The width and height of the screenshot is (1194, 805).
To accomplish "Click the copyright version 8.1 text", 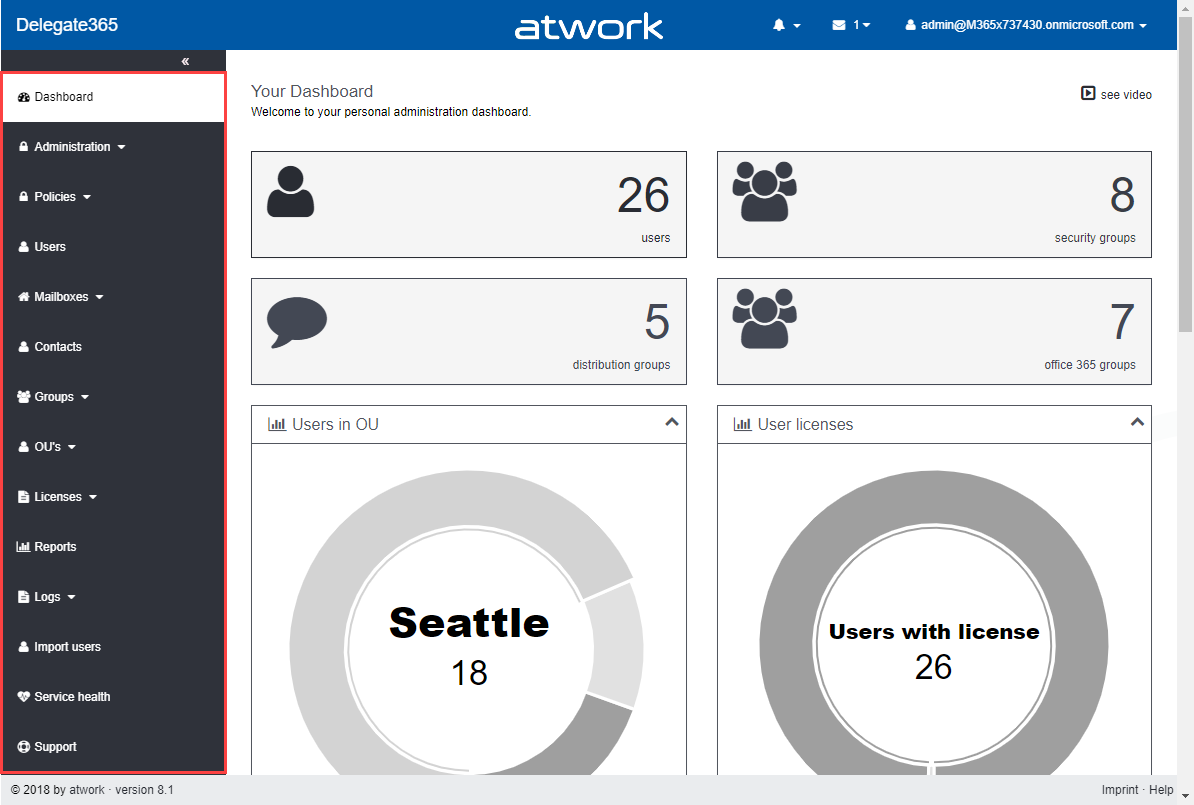I will pos(92,790).
